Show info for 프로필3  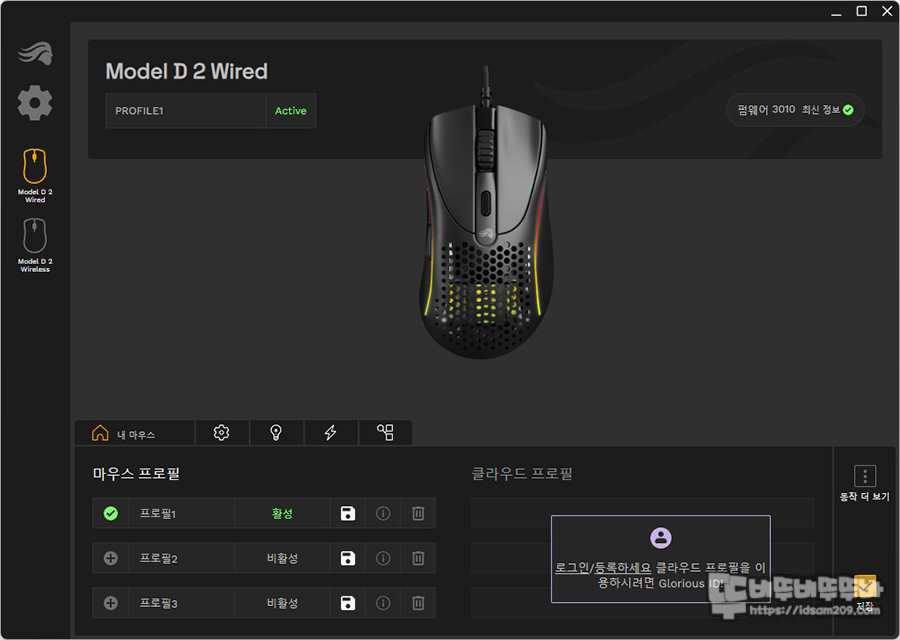pyautogui.click(x=383, y=603)
